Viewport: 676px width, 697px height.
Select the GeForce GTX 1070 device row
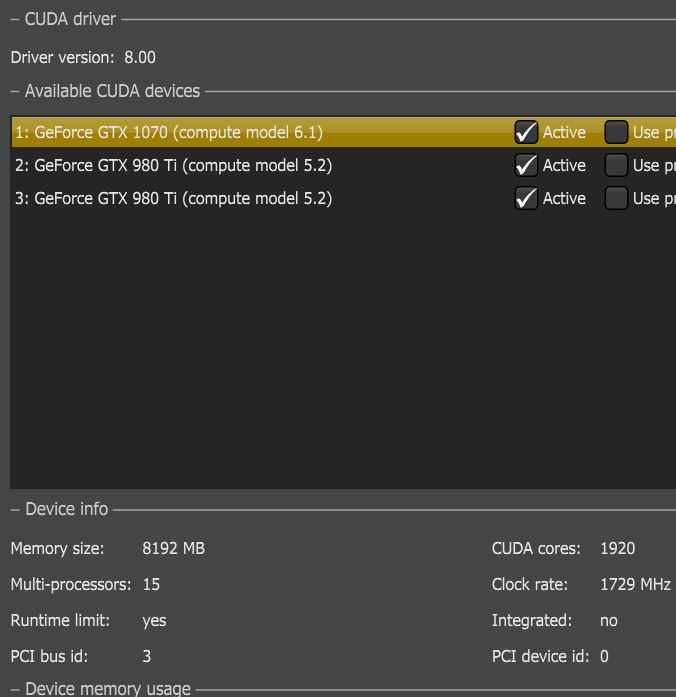click(169, 132)
